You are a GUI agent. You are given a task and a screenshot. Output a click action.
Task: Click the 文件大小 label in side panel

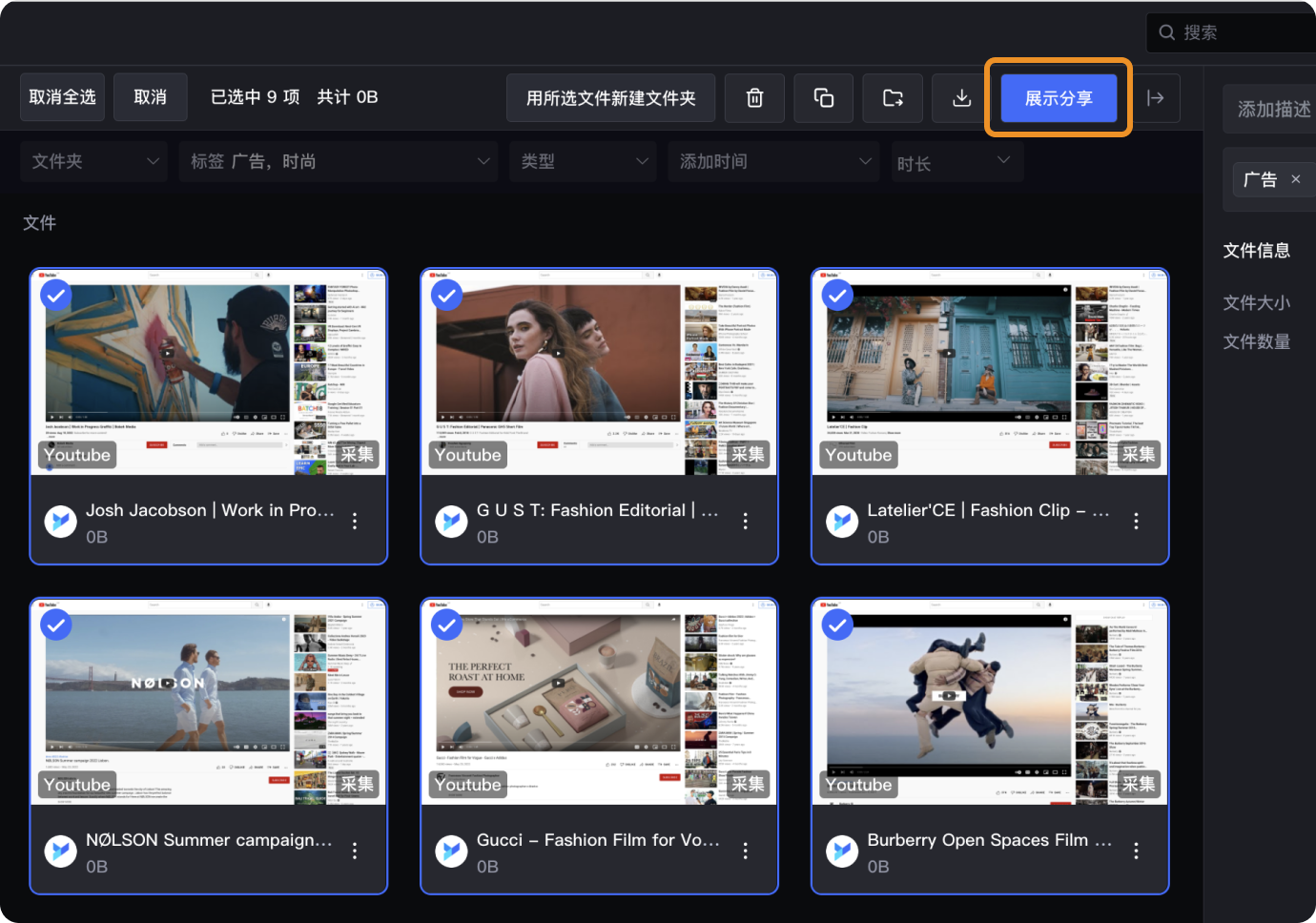click(x=1257, y=303)
